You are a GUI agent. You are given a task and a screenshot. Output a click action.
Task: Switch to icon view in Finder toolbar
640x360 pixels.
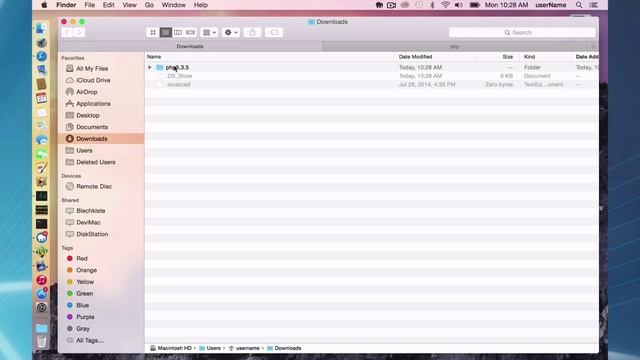pos(153,32)
